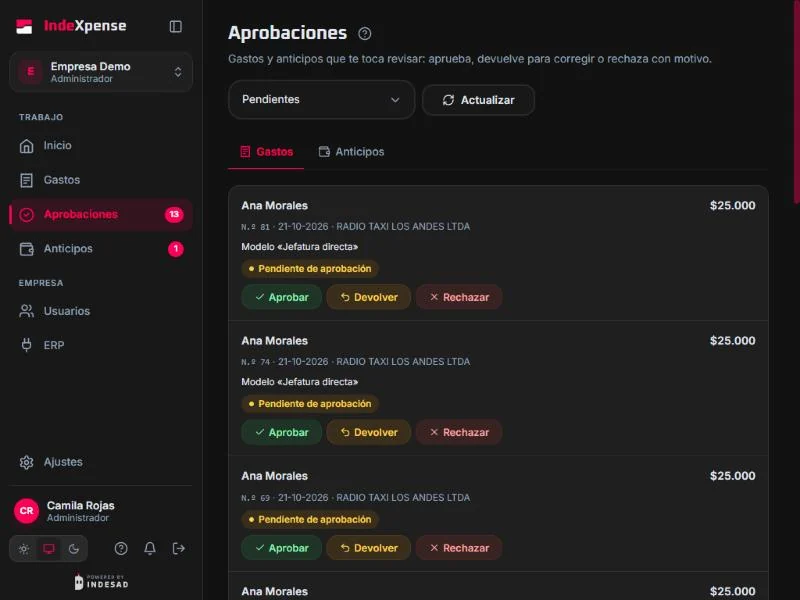Viewport: 800px width, 600px height.
Task: Click the Actualizar refresh button
Action: click(x=478, y=100)
